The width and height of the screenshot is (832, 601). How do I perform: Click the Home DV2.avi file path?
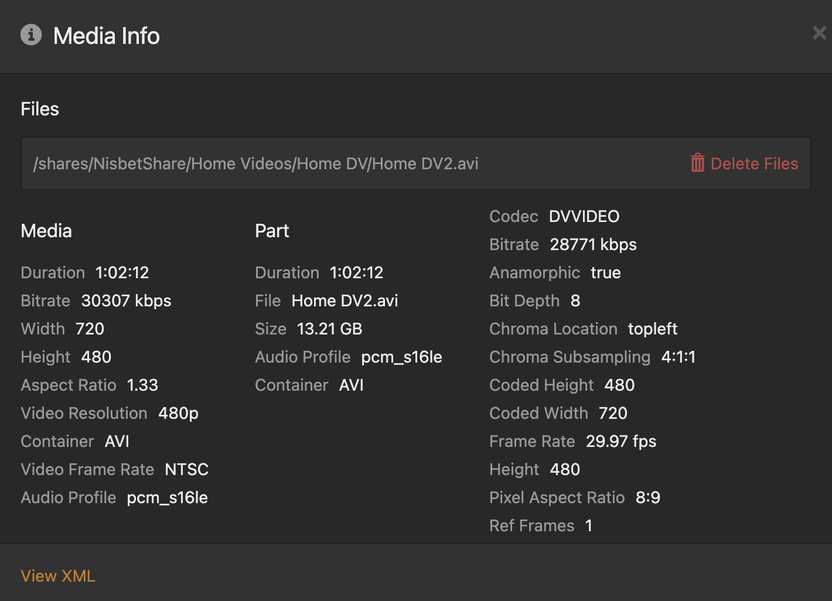click(256, 163)
